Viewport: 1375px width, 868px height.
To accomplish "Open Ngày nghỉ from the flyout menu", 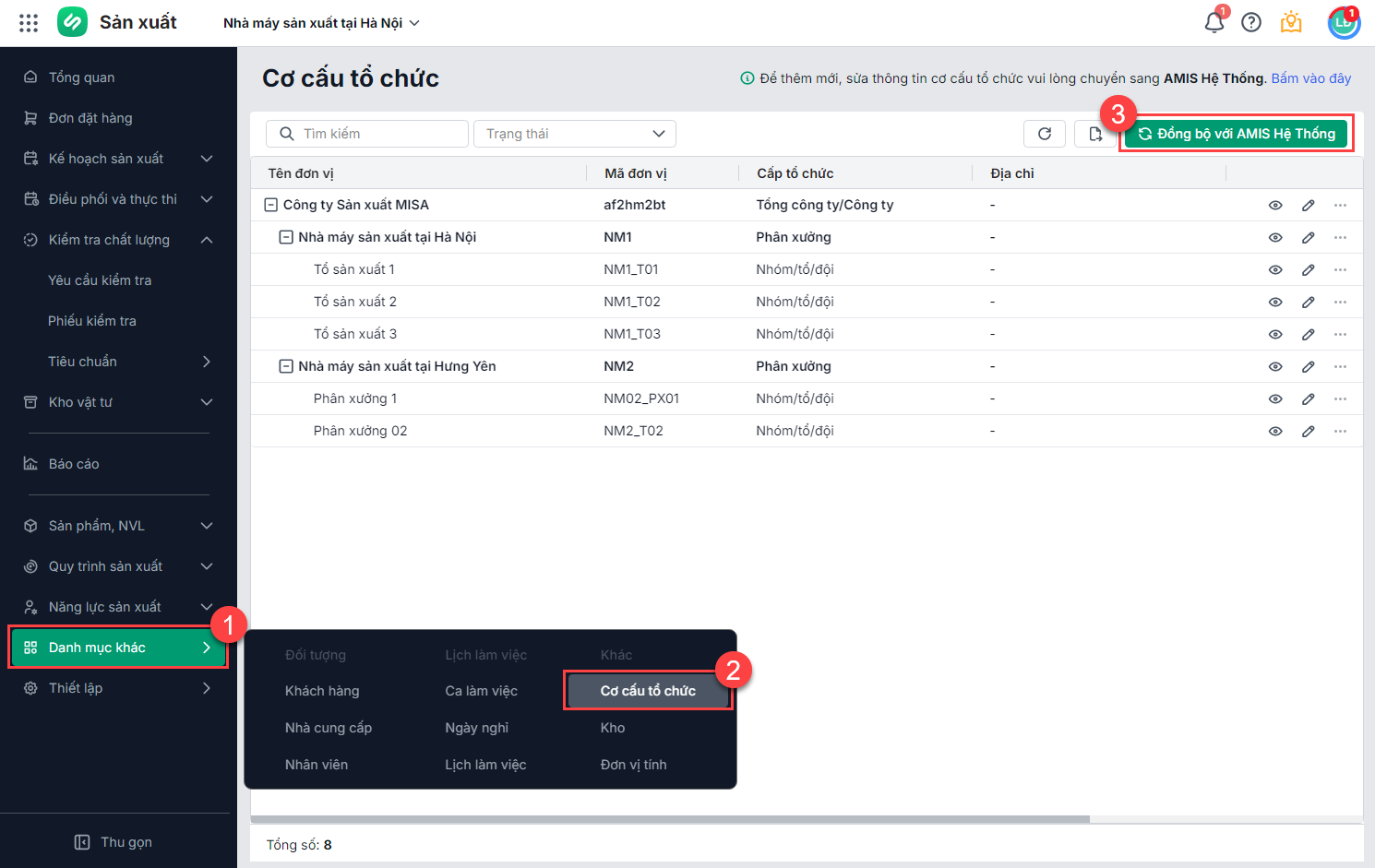I will click(476, 728).
